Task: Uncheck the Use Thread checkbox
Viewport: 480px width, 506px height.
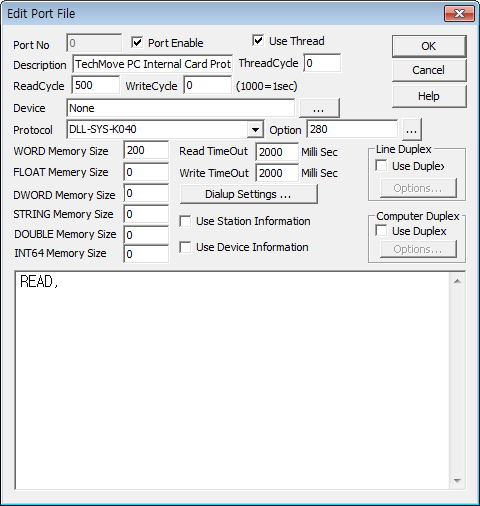Action: [258, 41]
